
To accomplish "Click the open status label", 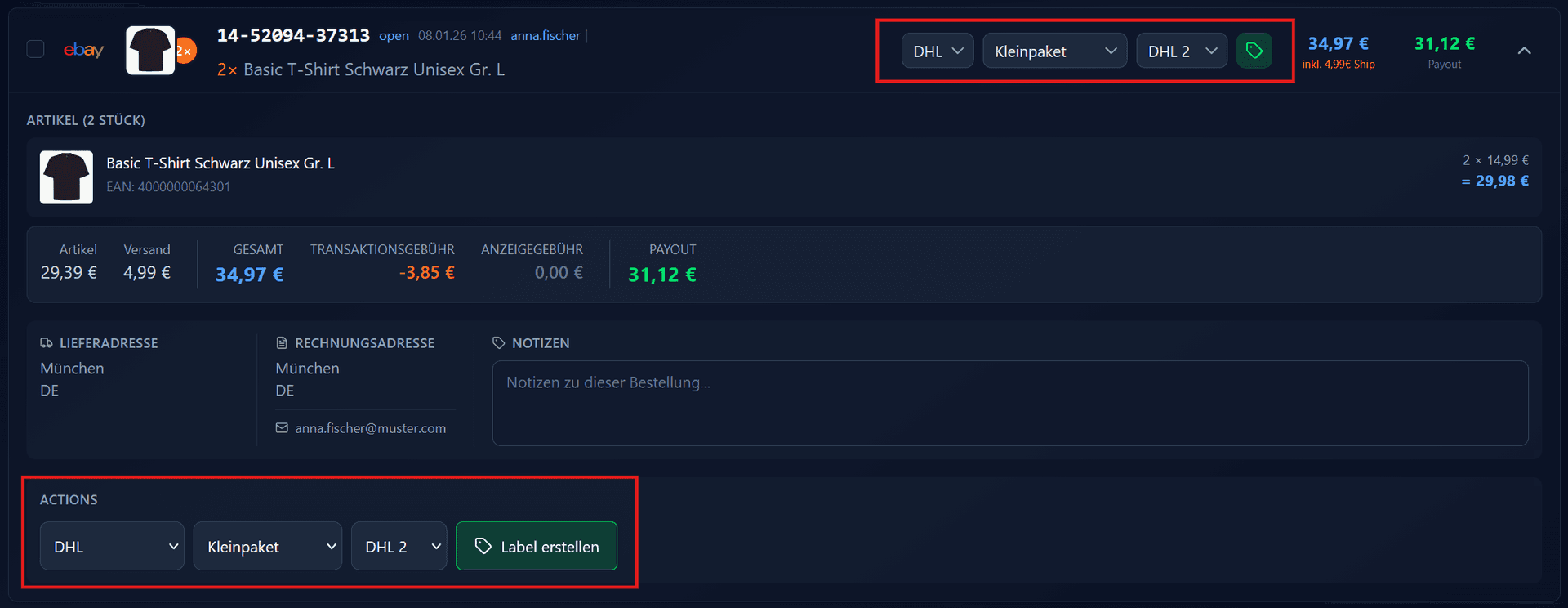I will coord(394,35).
